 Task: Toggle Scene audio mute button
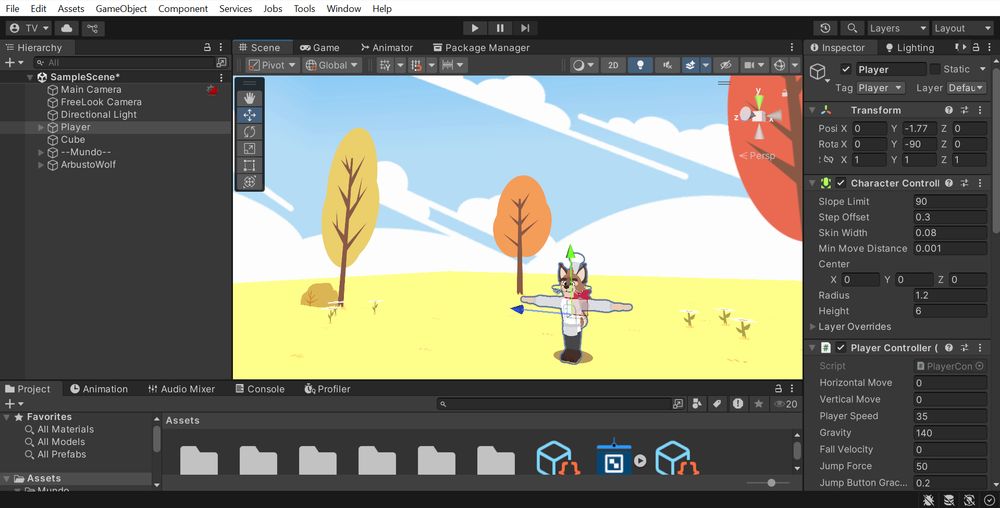[x=666, y=65]
